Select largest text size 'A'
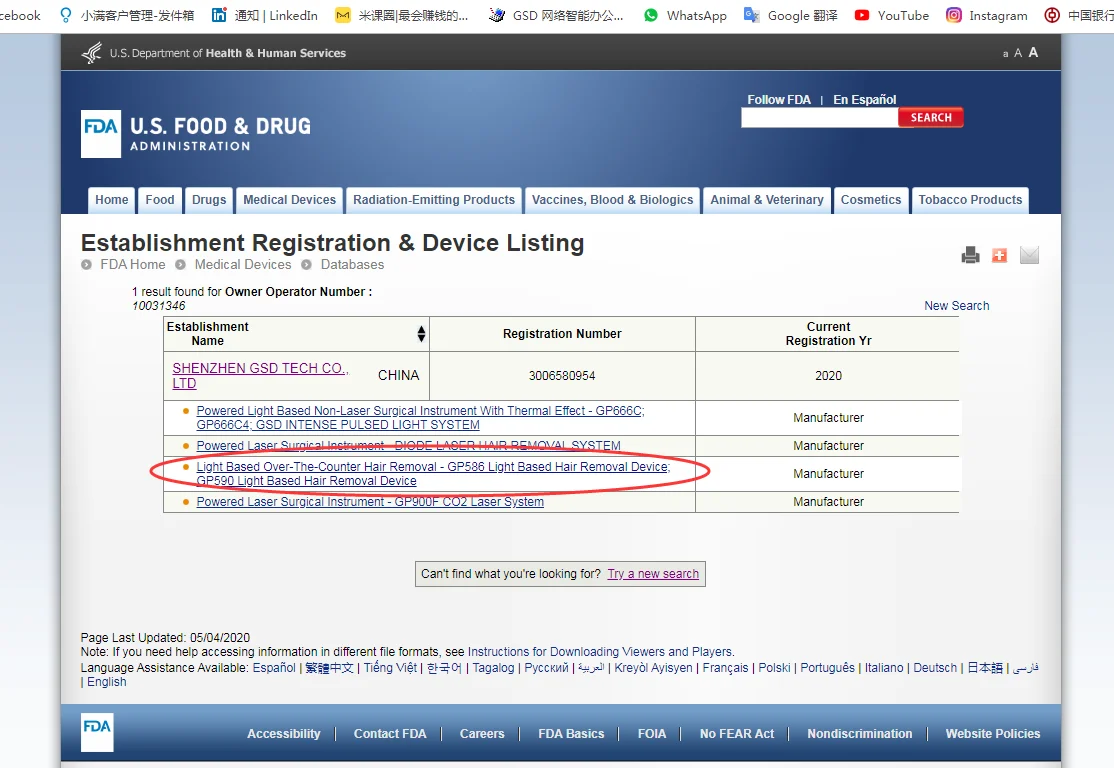Image resolution: width=1114 pixels, height=768 pixels. click(1033, 53)
